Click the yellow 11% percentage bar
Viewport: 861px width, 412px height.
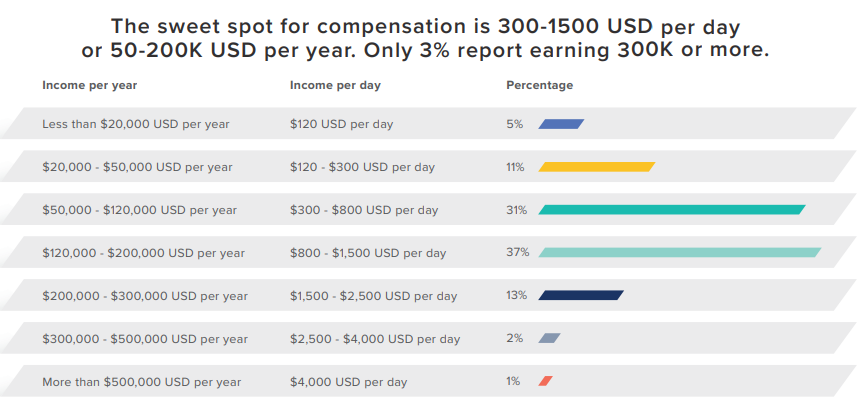coord(597,167)
